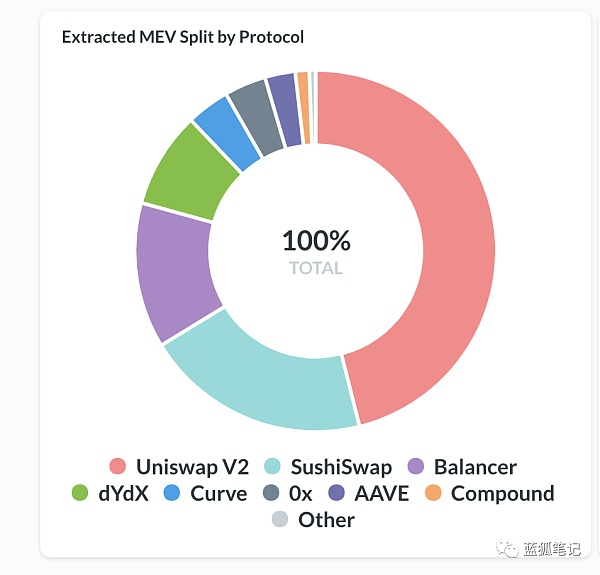Click the purple Balancer legend dot
Screen dimensions: 600x575
[x=417, y=467]
